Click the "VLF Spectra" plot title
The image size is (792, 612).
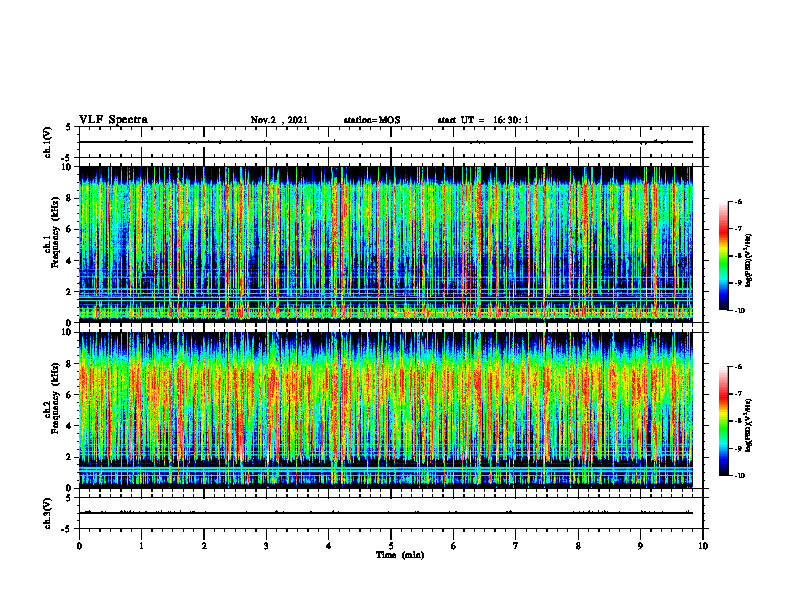[113, 120]
